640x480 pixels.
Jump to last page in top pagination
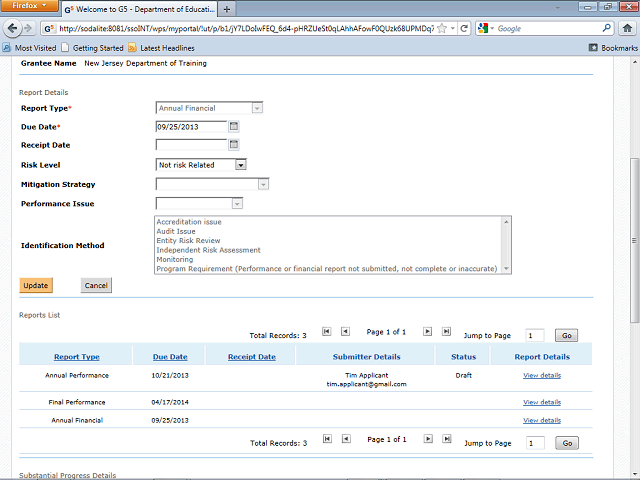click(446, 331)
